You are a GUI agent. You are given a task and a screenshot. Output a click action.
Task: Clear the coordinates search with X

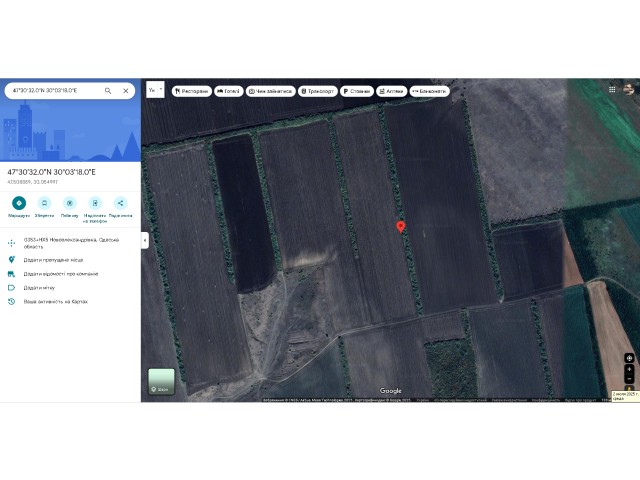pos(126,91)
